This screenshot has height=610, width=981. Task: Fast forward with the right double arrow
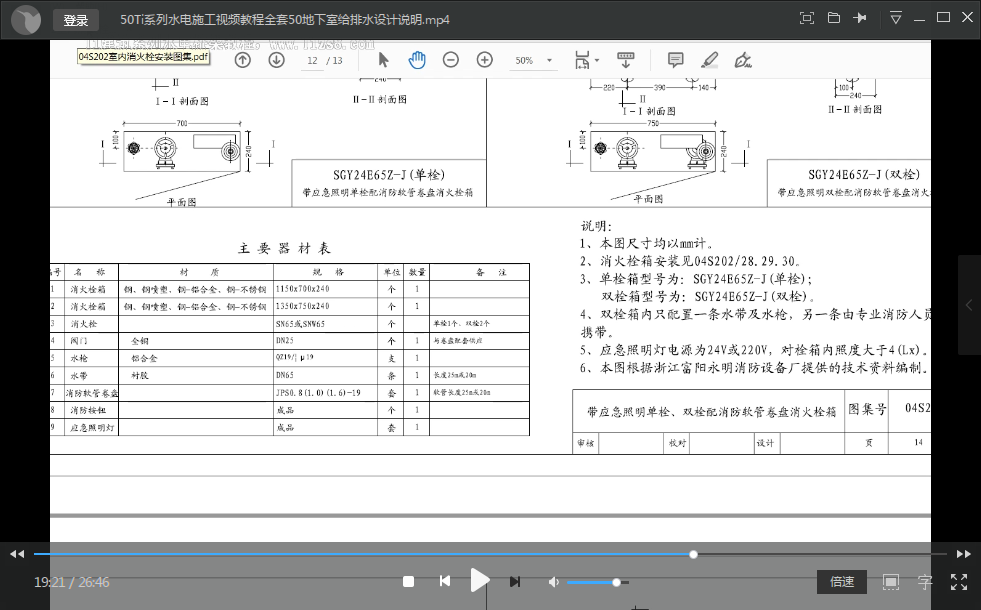coord(964,554)
